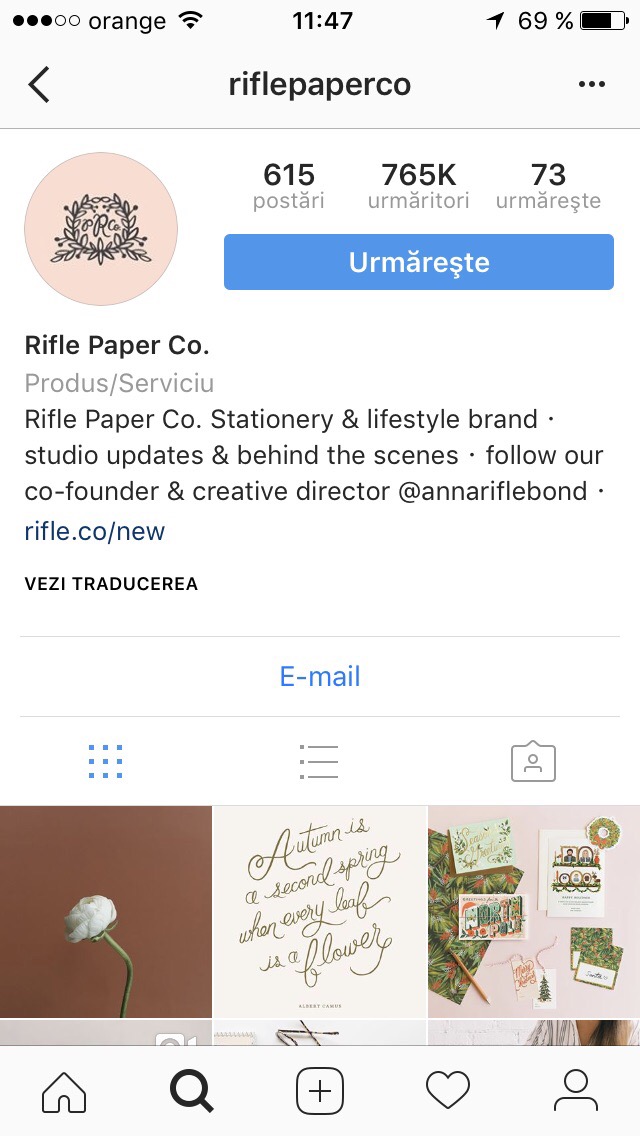
Task: Open the search magnifier tab
Action: pyautogui.click(x=191, y=1090)
